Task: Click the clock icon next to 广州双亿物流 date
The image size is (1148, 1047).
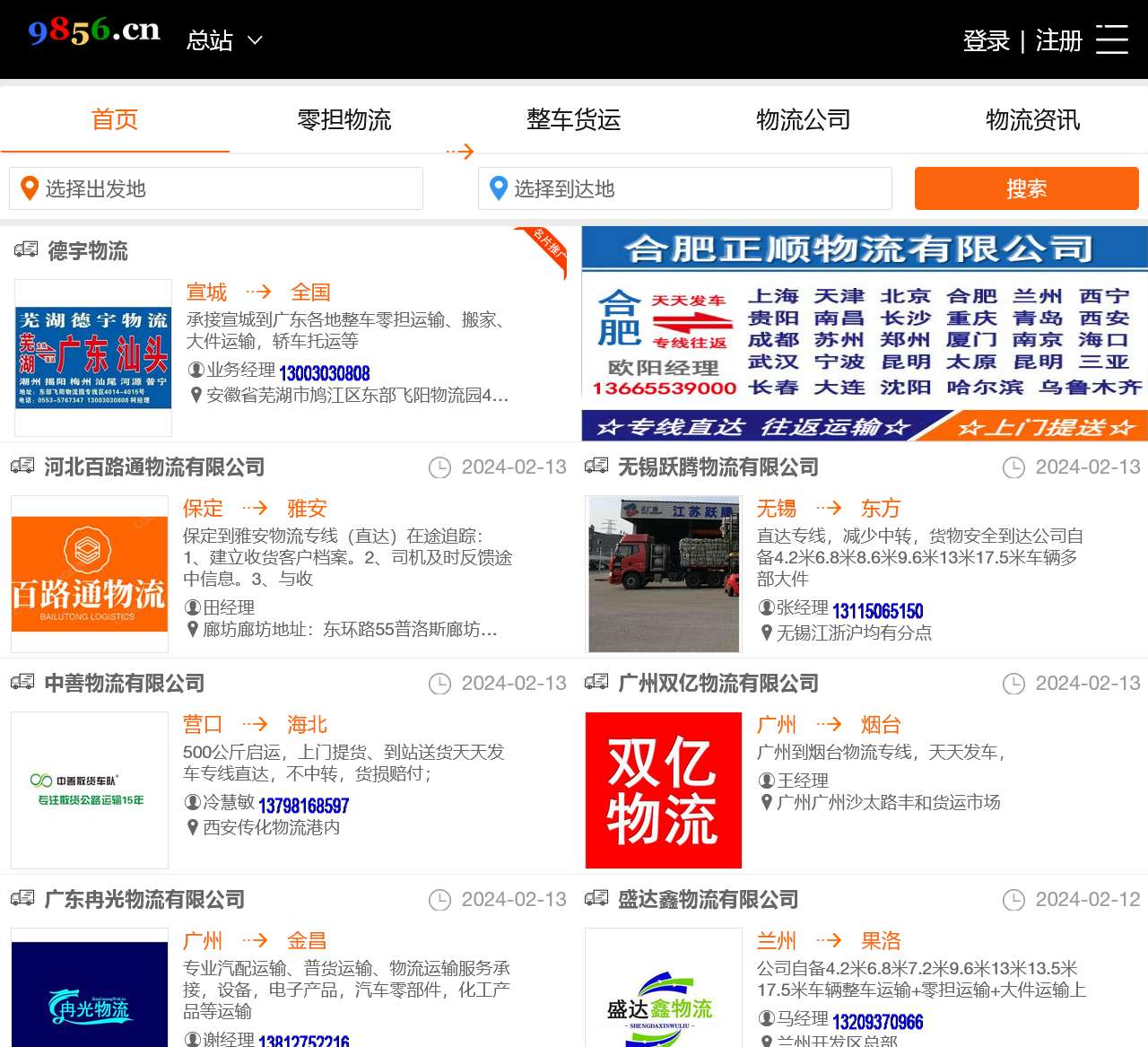Action: tap(1014, 684)
